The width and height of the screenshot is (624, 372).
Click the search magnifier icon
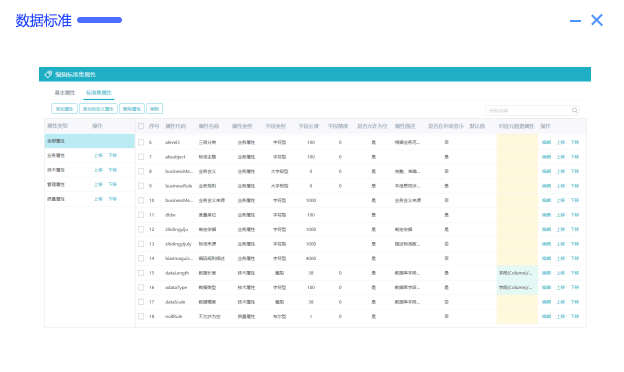(x=574, y=110)
